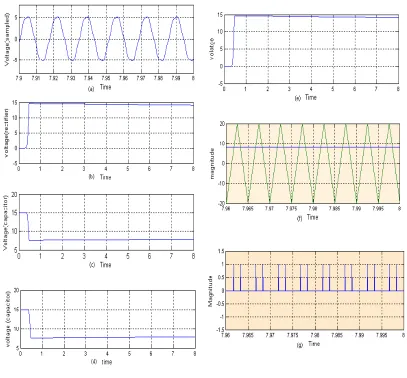The width and height of the screenshot is (407, 378).
Task: Click the "1.5" top y-axis tick of plot (g)
Action: click(221, 251)
